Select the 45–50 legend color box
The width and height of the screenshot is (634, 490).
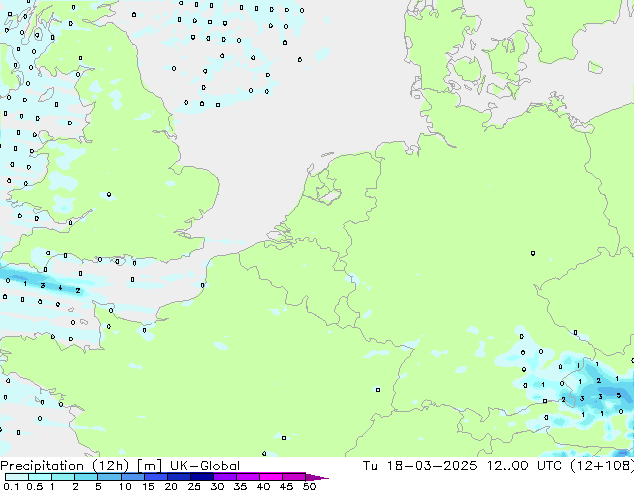tap(294, 477)
